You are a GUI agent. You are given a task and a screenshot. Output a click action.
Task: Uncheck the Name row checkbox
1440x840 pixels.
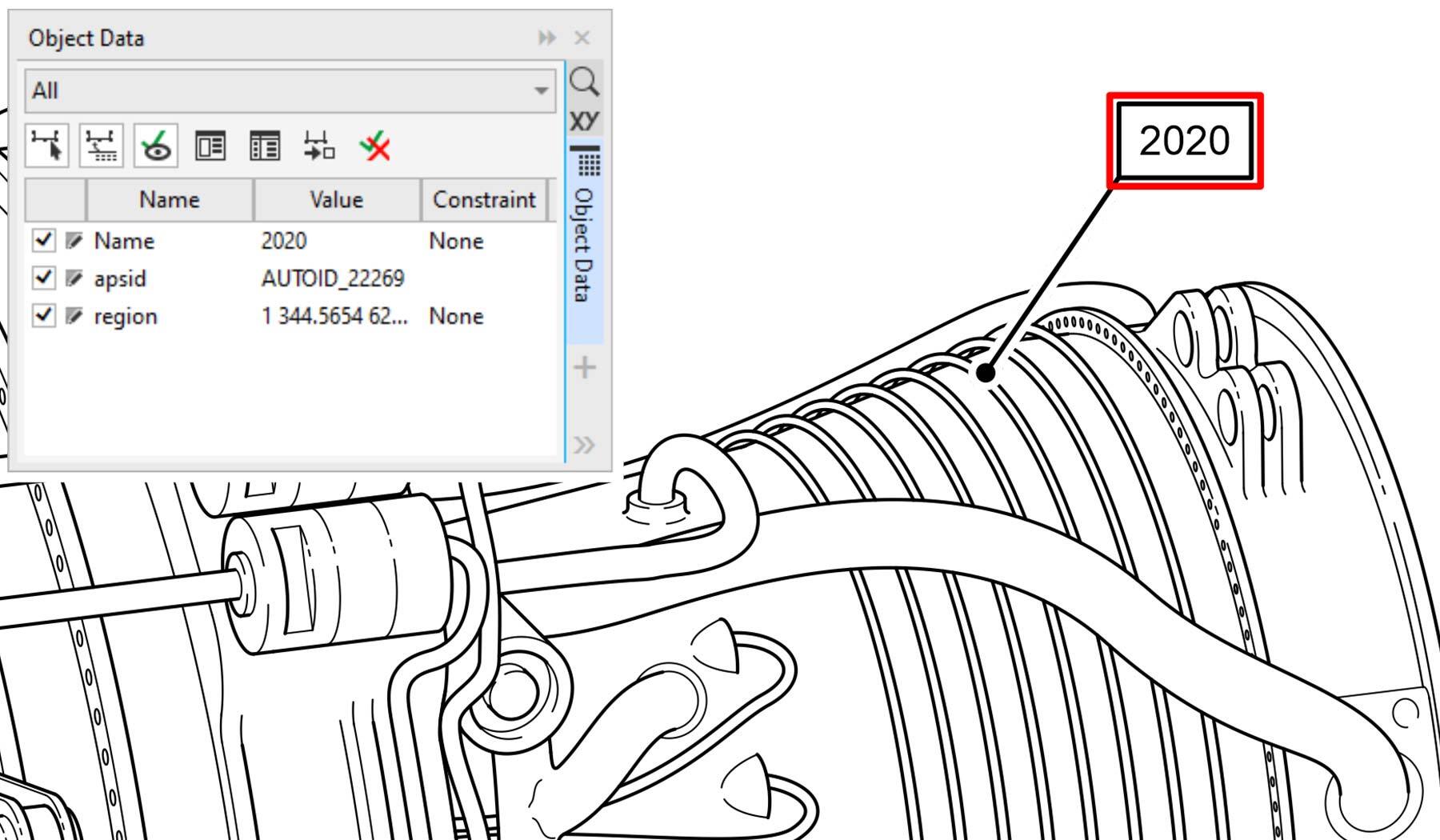point(43,240)
